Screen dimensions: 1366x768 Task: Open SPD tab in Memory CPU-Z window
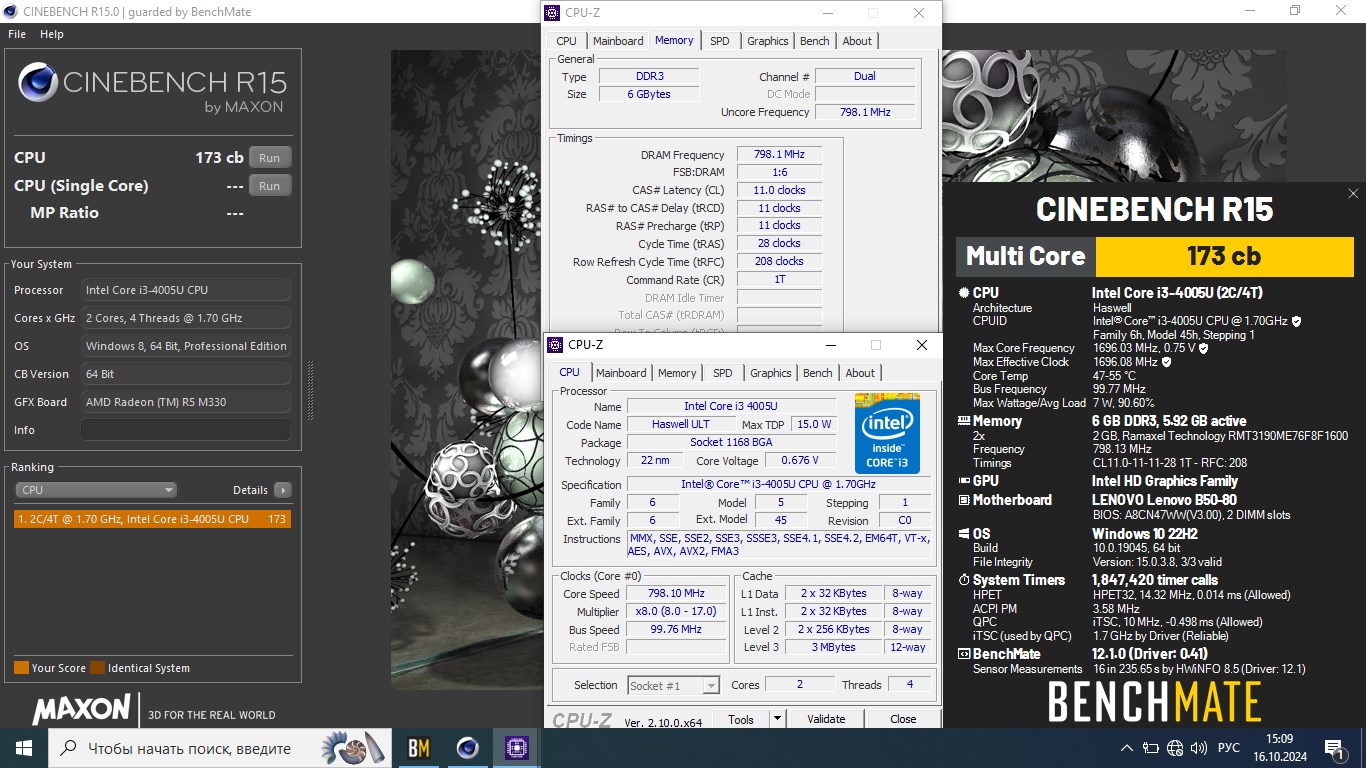(x=720, y=41)
